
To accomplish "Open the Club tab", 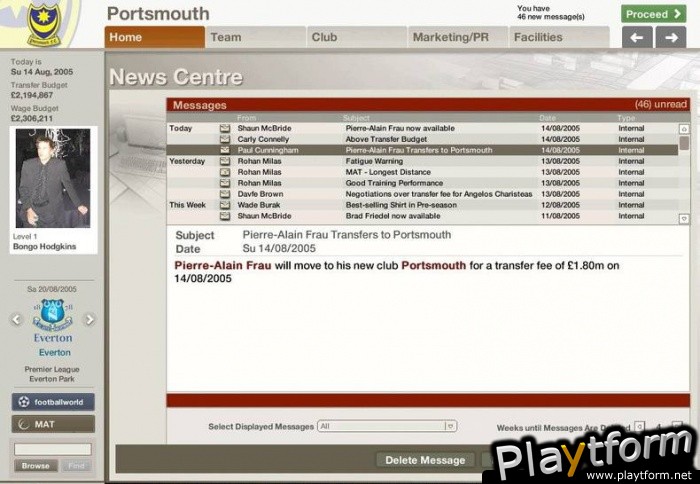I will (x=357, y=37).
